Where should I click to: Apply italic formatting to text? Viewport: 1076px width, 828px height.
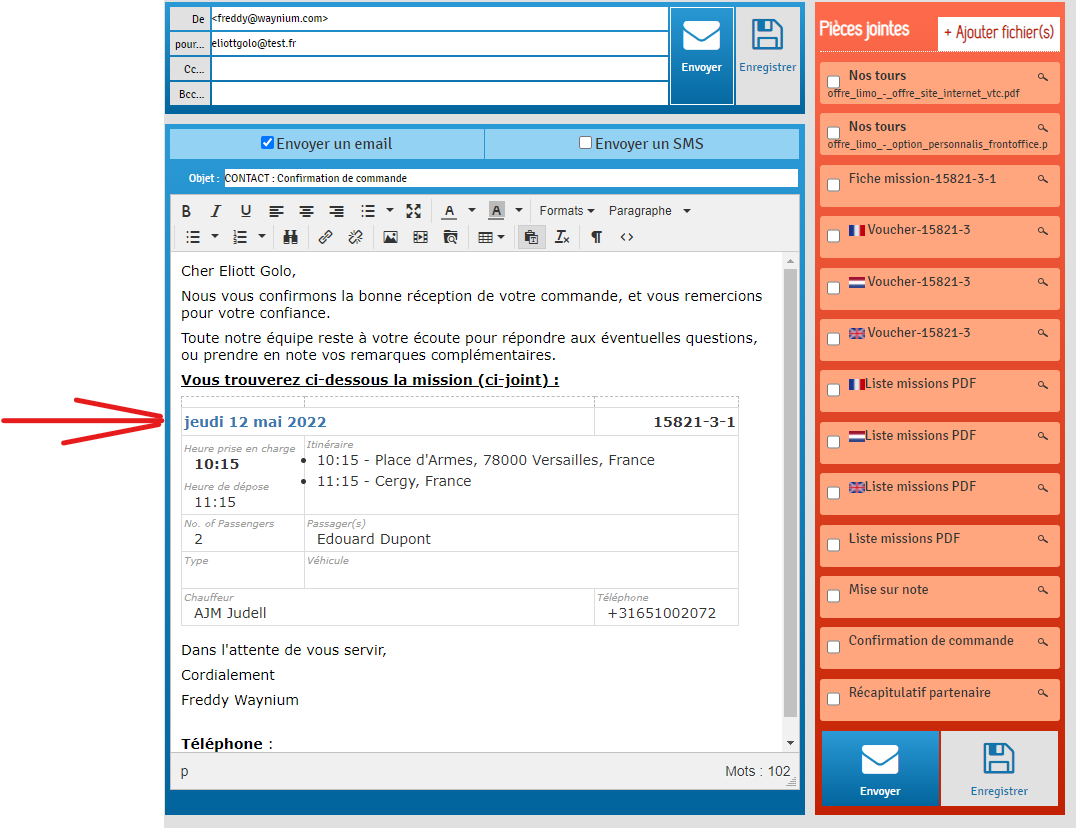pyautogui.click(x=215, y=211)
